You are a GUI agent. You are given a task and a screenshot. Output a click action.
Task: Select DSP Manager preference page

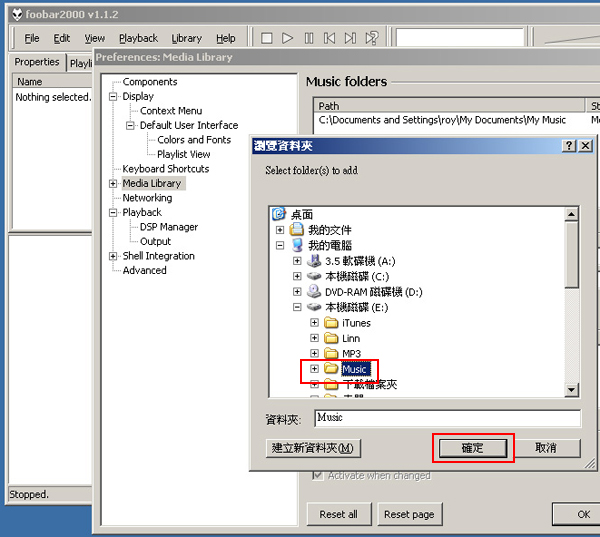pos(169,227)
